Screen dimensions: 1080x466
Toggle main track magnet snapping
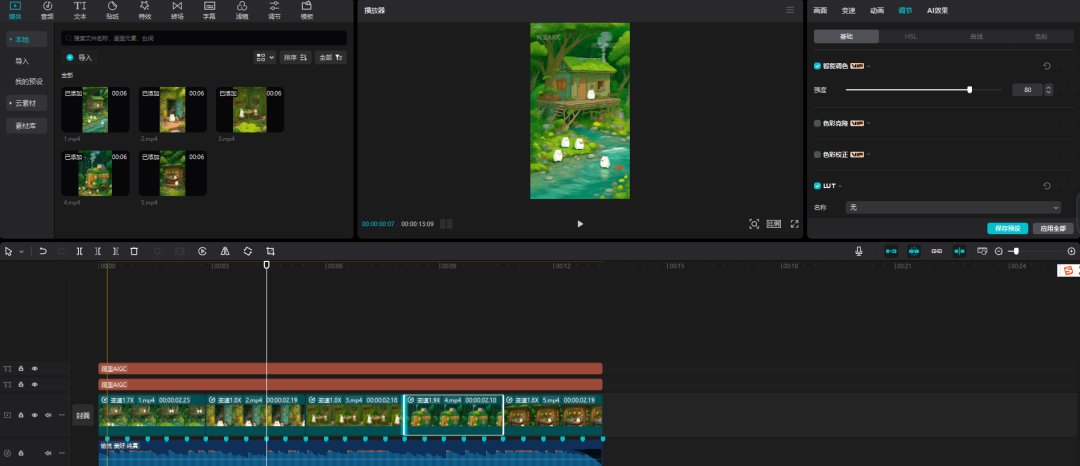pyautogui.click(x=891, y=251)
